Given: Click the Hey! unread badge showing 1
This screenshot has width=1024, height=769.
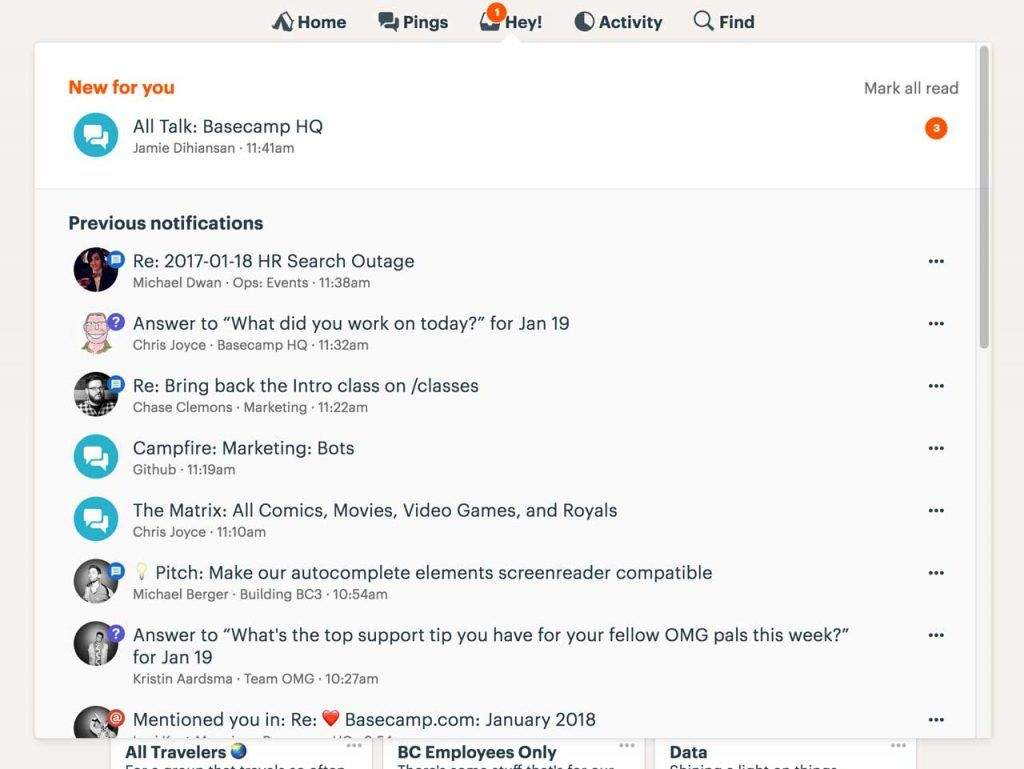Looking at the screenshot, I should point(496,12).
